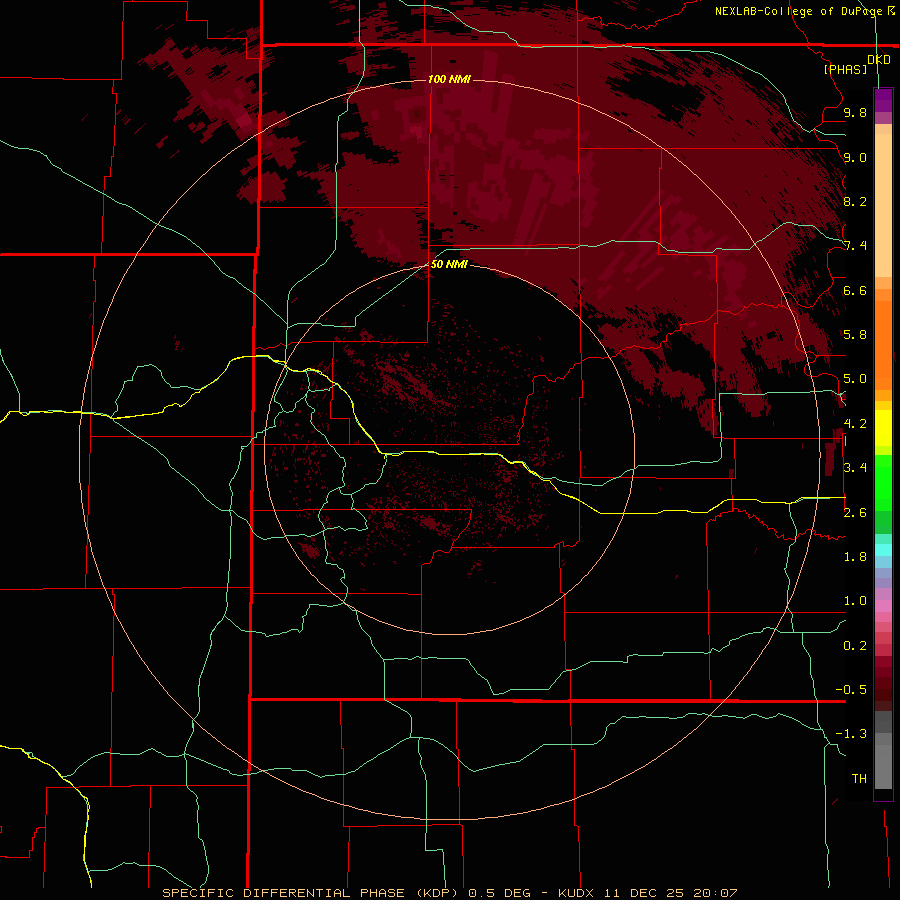Pick the light peach color bar segment
This screenshot has height=900, width=900.
point(883,205)
